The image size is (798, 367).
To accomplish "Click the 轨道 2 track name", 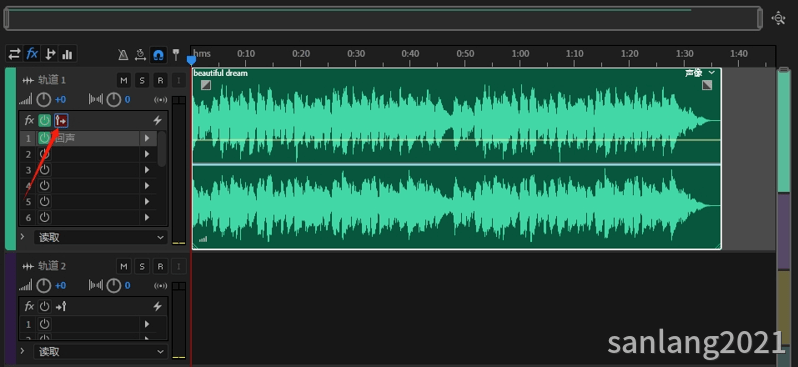I will (x=52, y=266).
